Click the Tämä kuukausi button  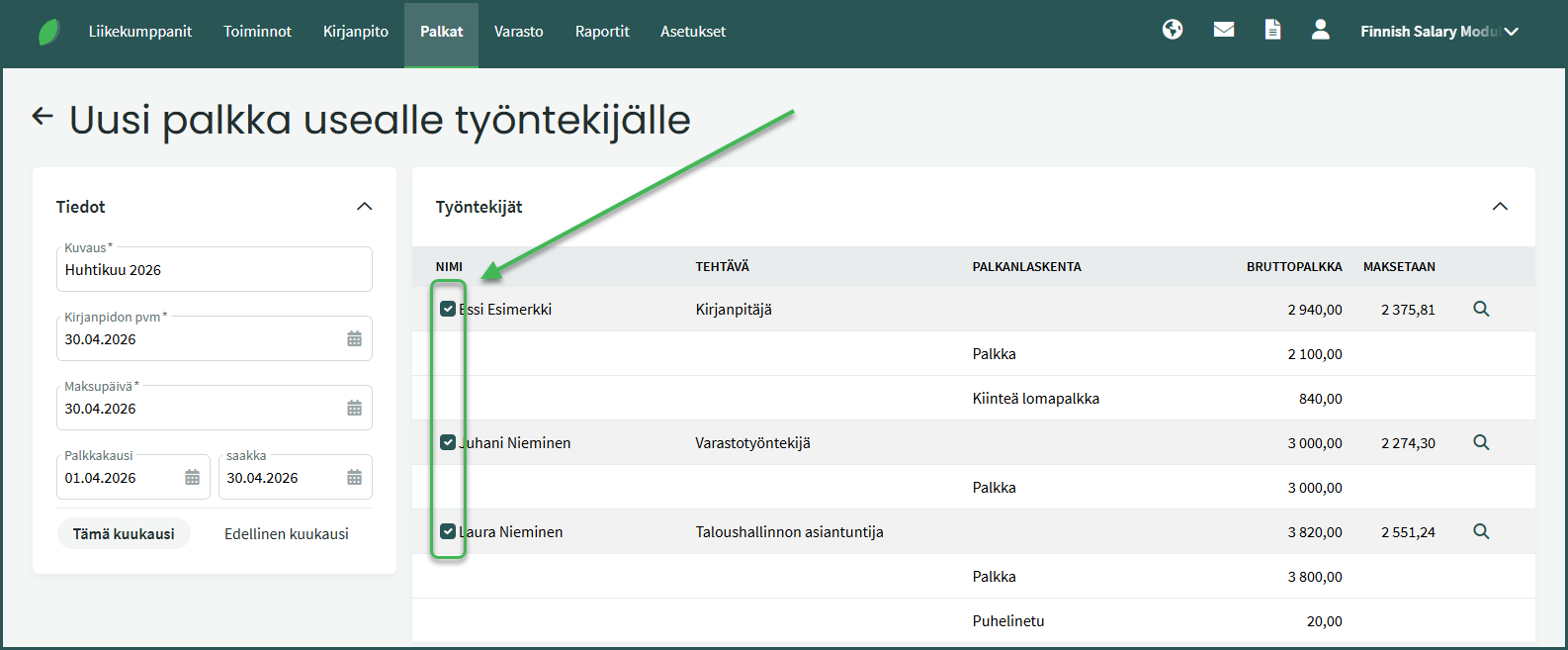[124, 534]
